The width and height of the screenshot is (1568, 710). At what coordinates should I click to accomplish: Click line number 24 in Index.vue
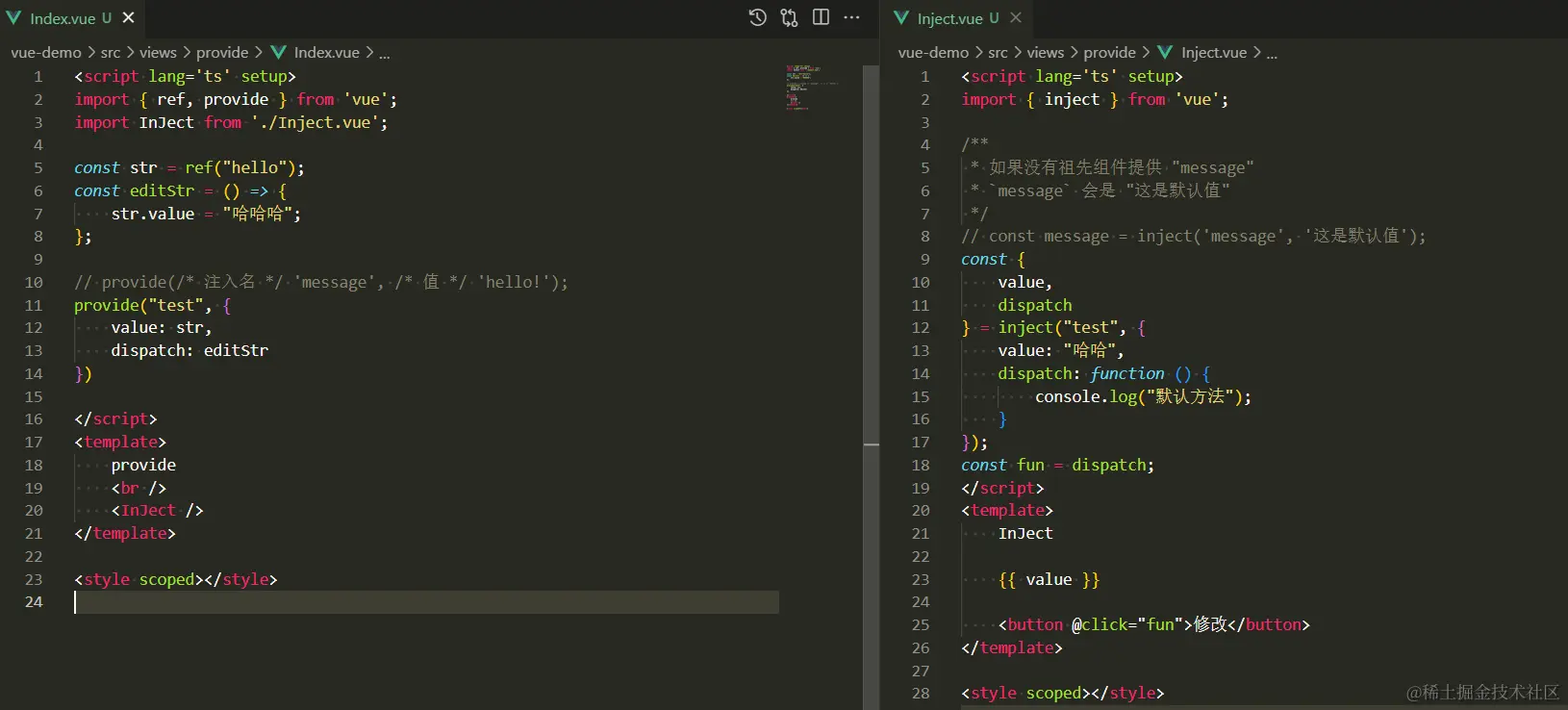coord(34,602)
